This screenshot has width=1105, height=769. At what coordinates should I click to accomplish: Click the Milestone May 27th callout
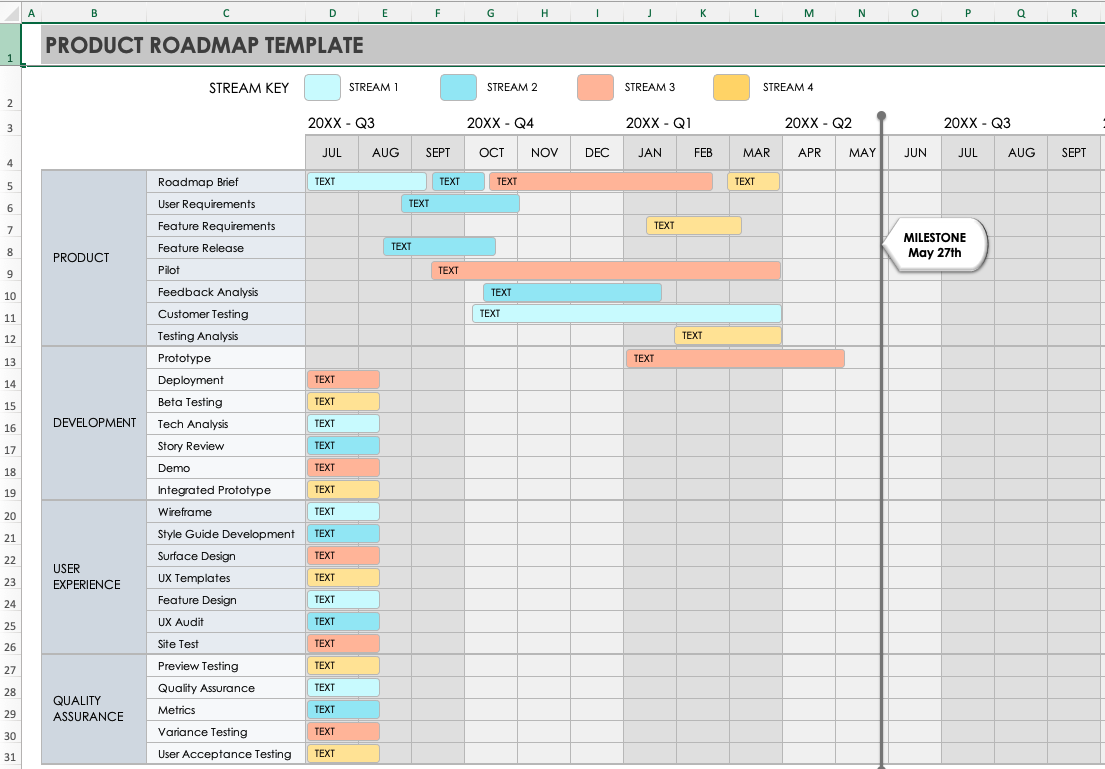coord(935,246)
